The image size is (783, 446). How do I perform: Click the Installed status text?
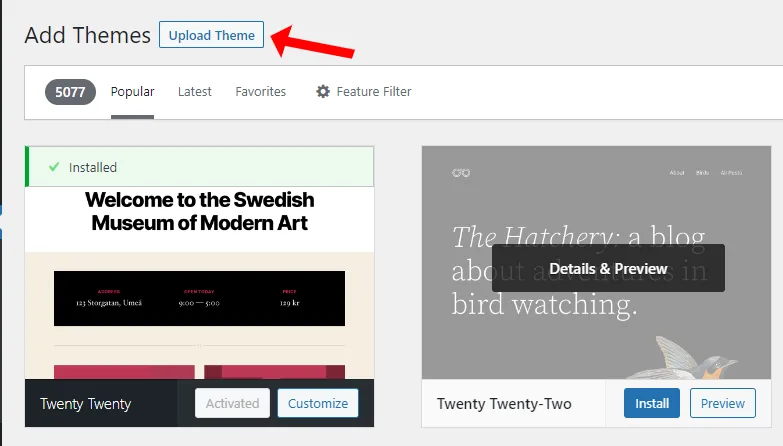(93, 167)
